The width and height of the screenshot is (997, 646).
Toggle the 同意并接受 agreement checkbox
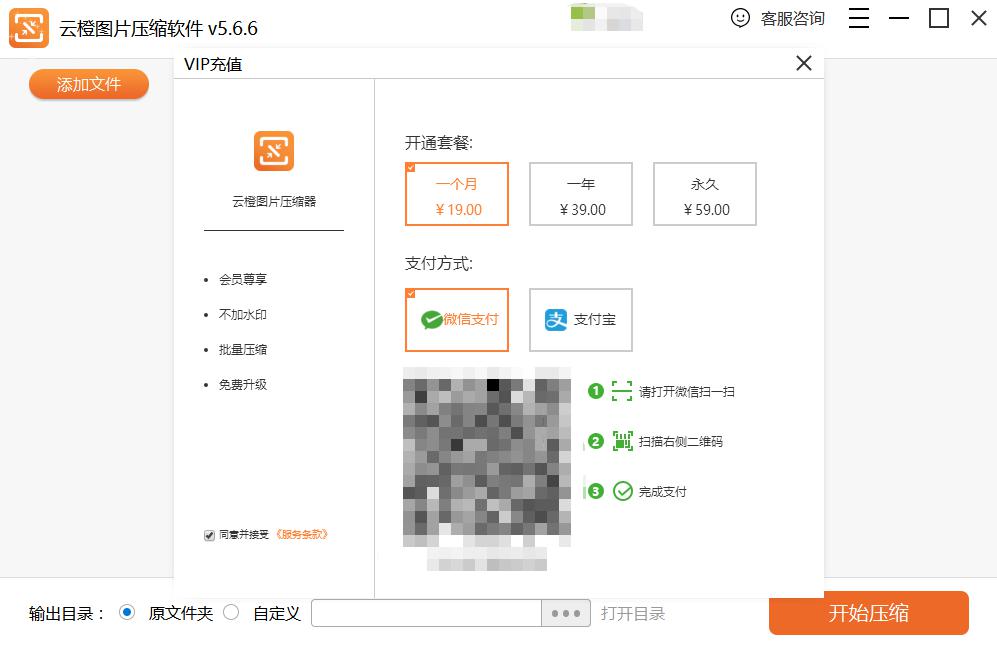pyautogui.click(x=209, y=535)
